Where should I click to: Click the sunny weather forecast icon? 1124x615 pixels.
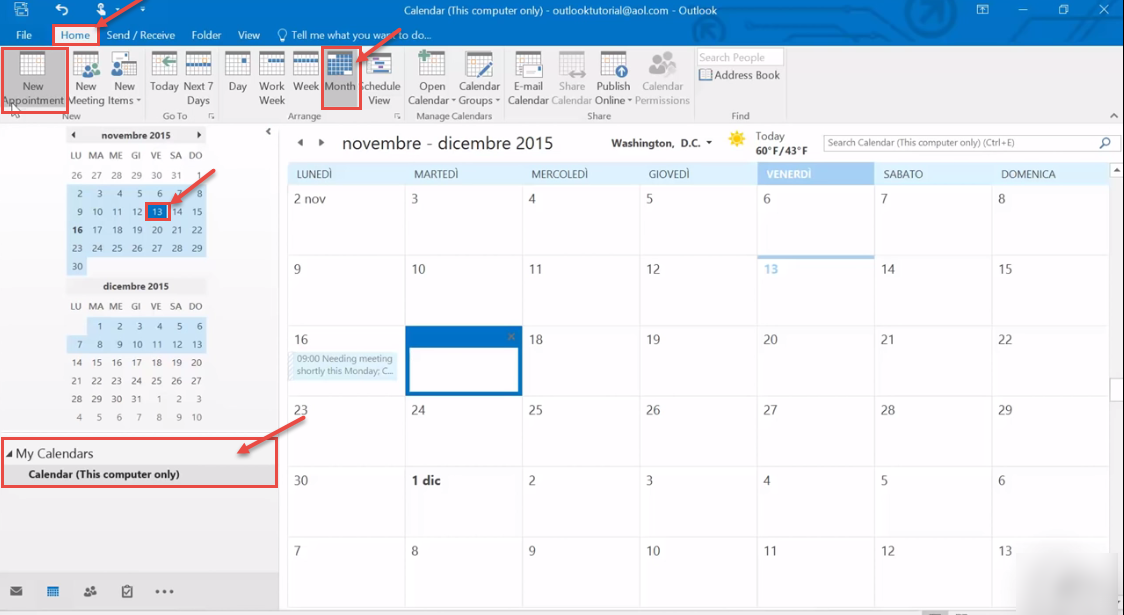click(x=737, y=139)
